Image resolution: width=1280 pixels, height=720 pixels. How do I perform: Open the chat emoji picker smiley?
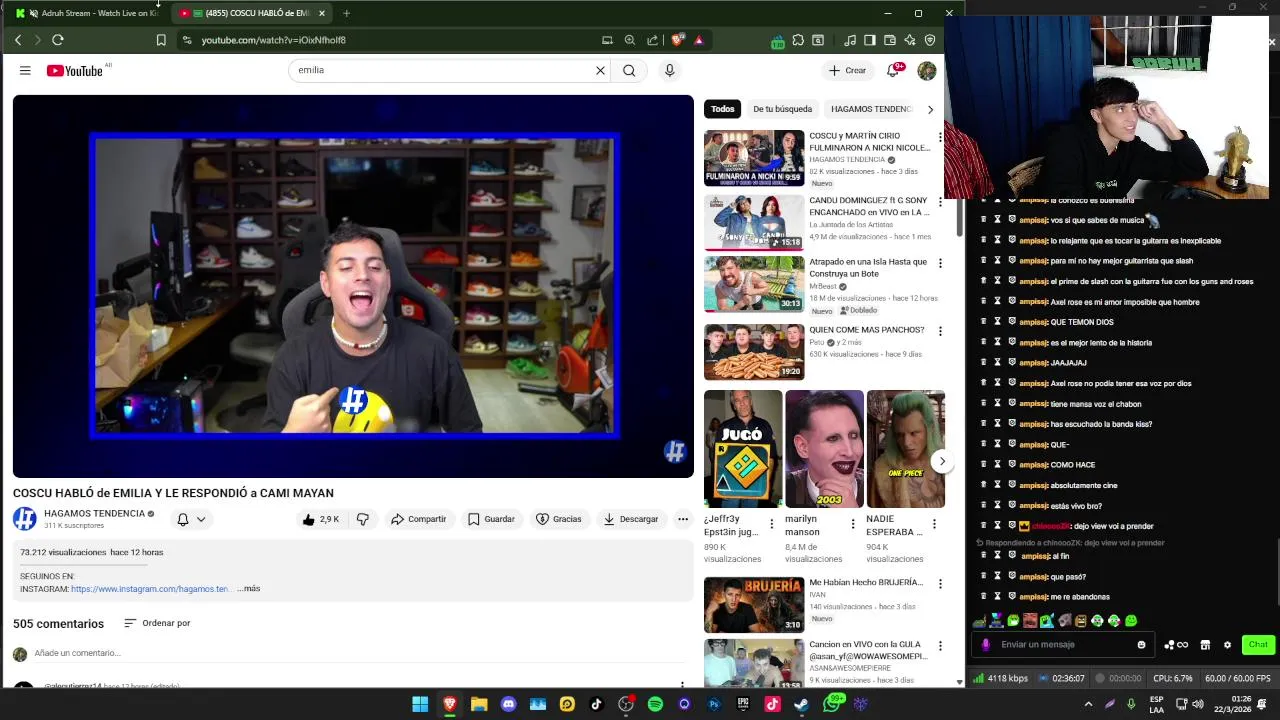click(x=1141, y=645)
